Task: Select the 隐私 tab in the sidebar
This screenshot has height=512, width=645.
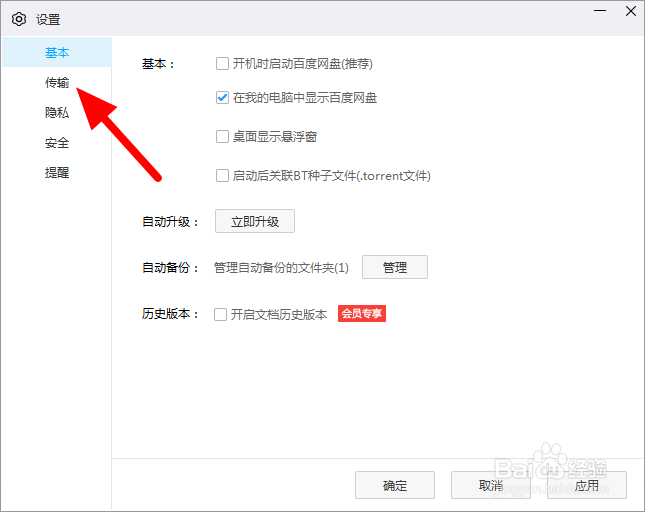Action: (57, 113)
